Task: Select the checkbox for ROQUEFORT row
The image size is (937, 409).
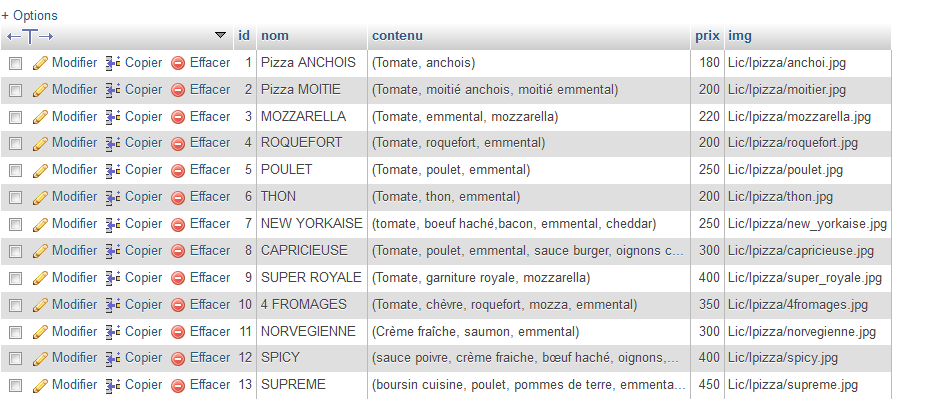Action: 16,144
